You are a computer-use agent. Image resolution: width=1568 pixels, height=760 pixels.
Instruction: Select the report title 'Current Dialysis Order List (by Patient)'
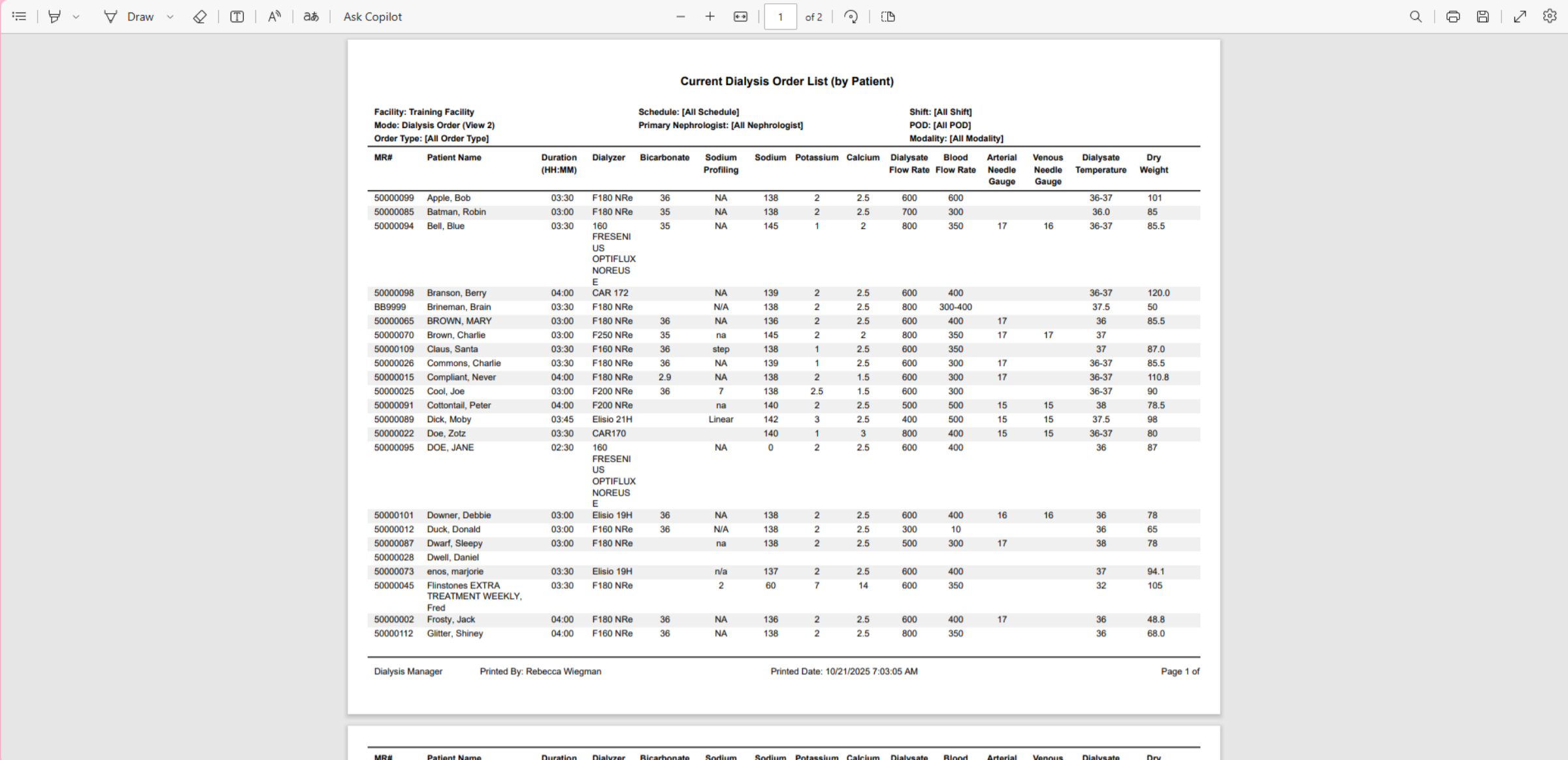point(787,81)
